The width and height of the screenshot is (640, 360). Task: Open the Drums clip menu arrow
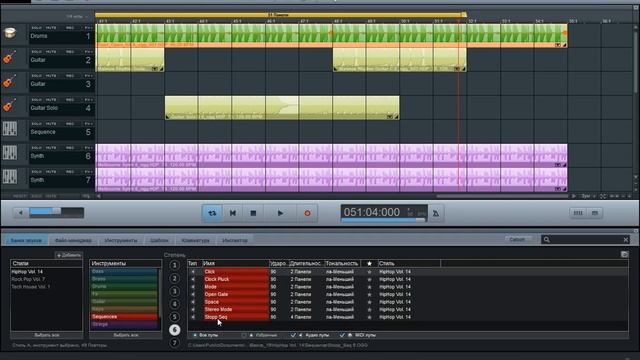click(558, 45)
